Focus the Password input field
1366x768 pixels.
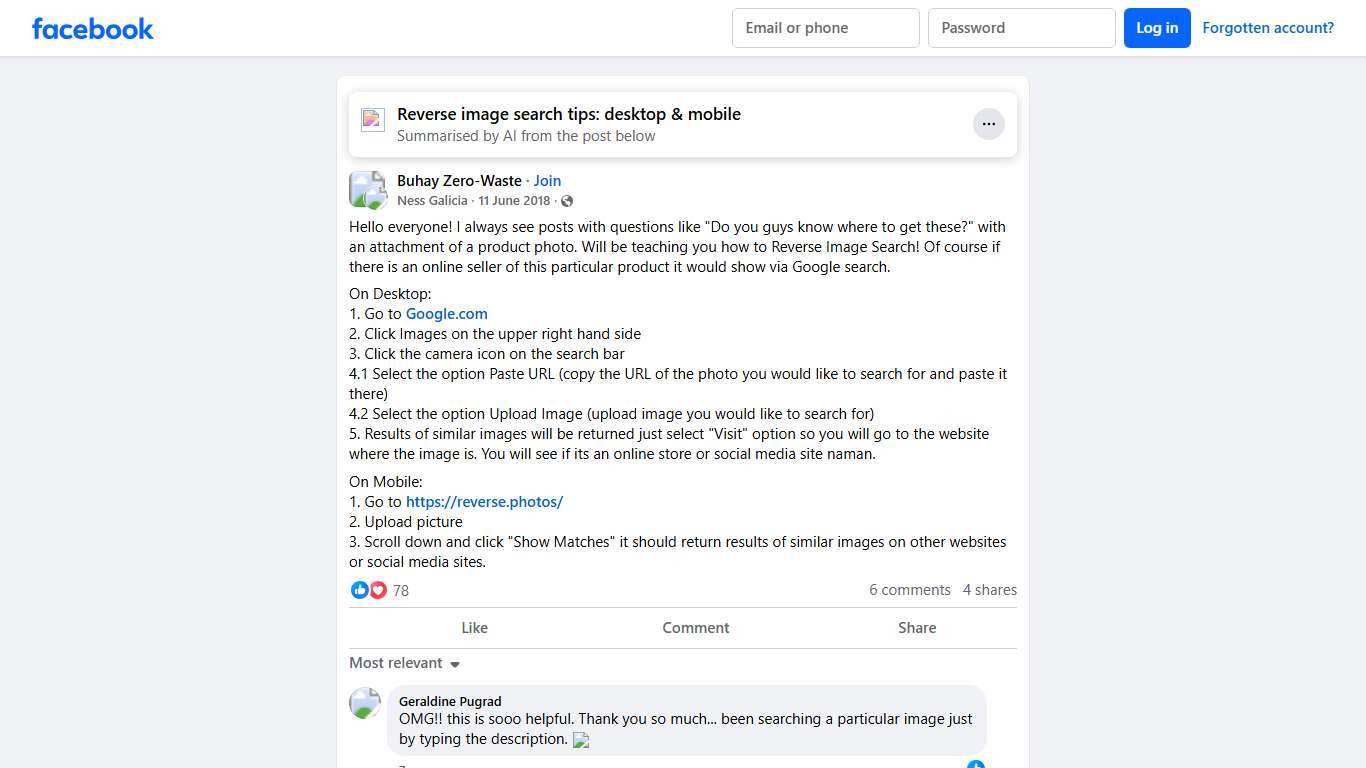click(x=1021, y=28)
